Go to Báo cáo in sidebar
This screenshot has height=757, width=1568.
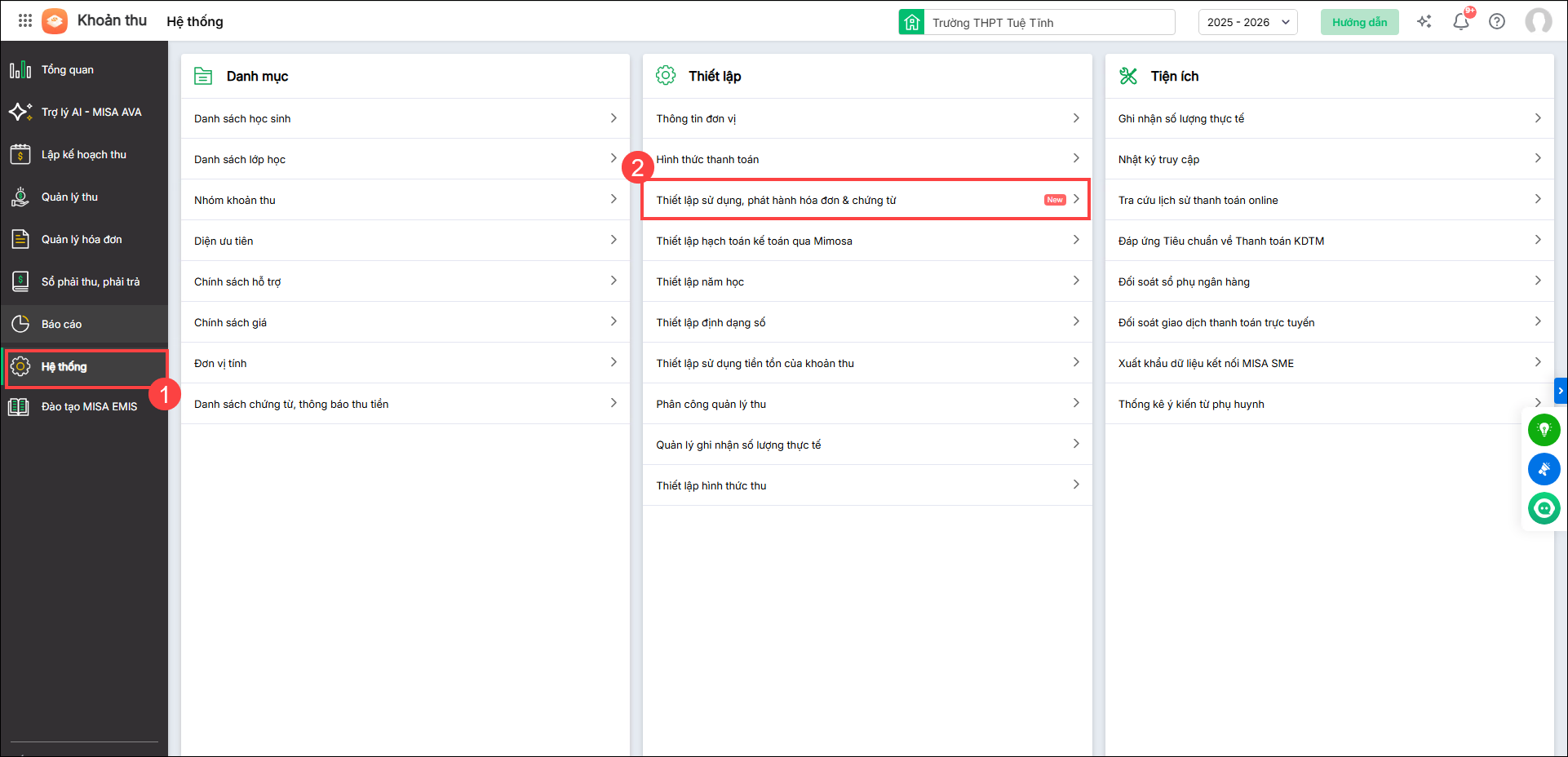click(62, 325)
